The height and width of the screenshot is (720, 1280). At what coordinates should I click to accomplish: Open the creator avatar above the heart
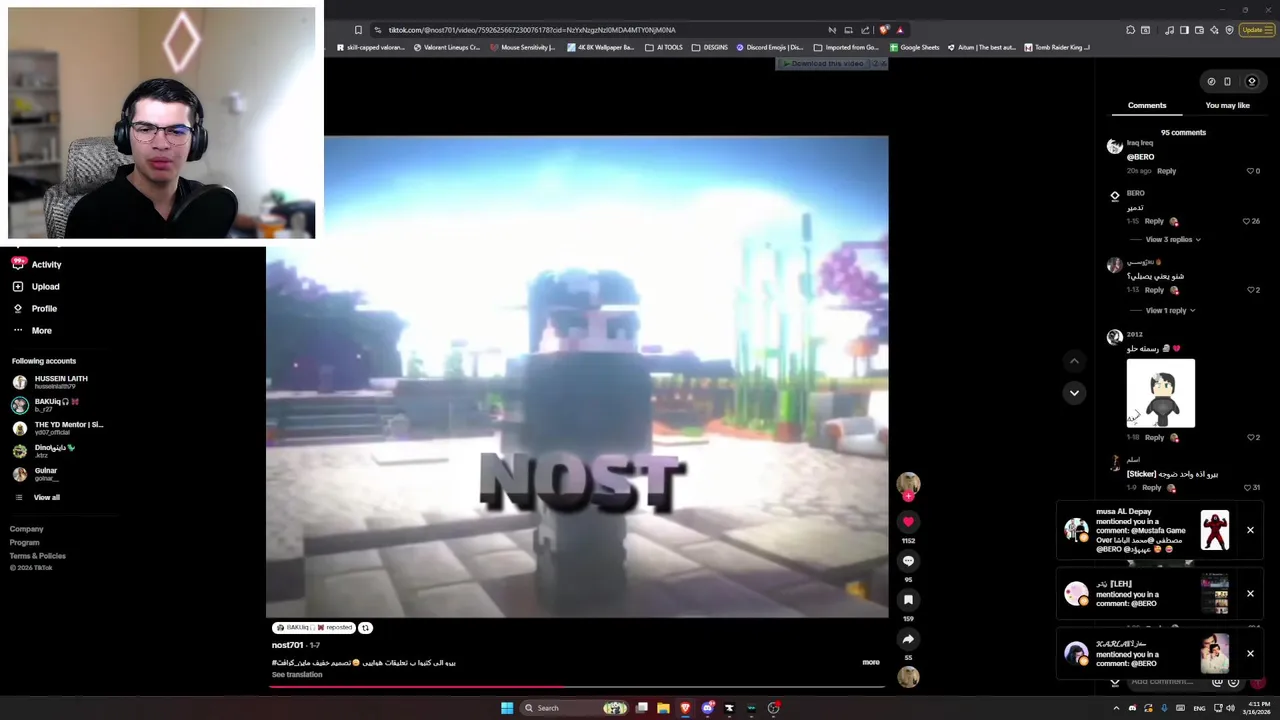(x=908, y=483)
